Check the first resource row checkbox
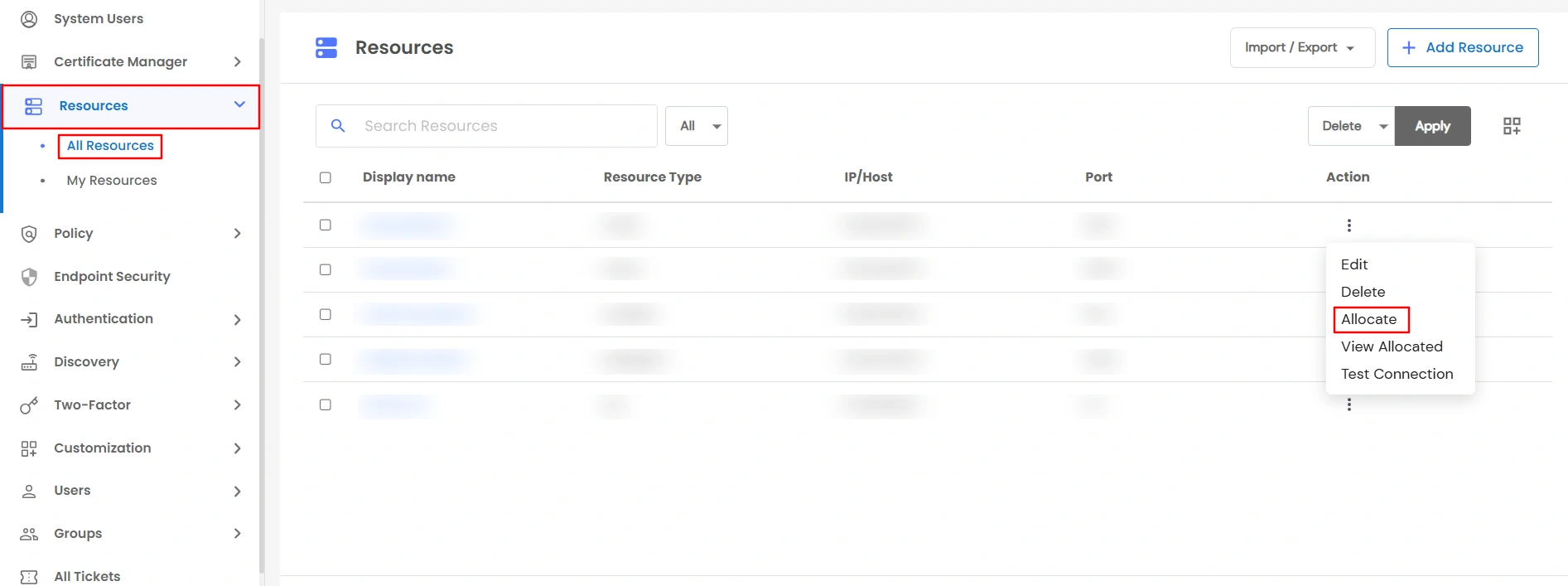The height and width of the screenshot is (586, 1568). pos(326,225)
